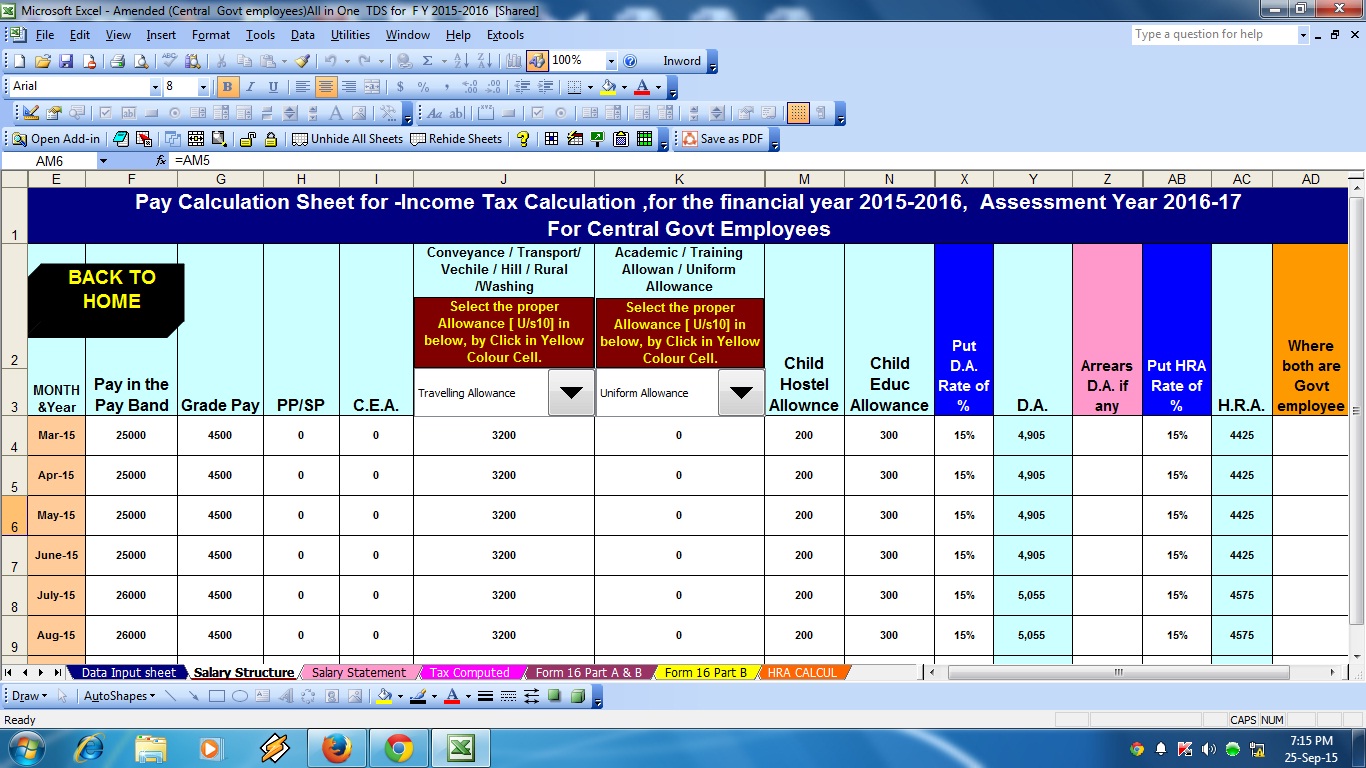1366x768 pixels.
Task: Apply Currency Style dollar icon
Action: (x=400, y=87)
